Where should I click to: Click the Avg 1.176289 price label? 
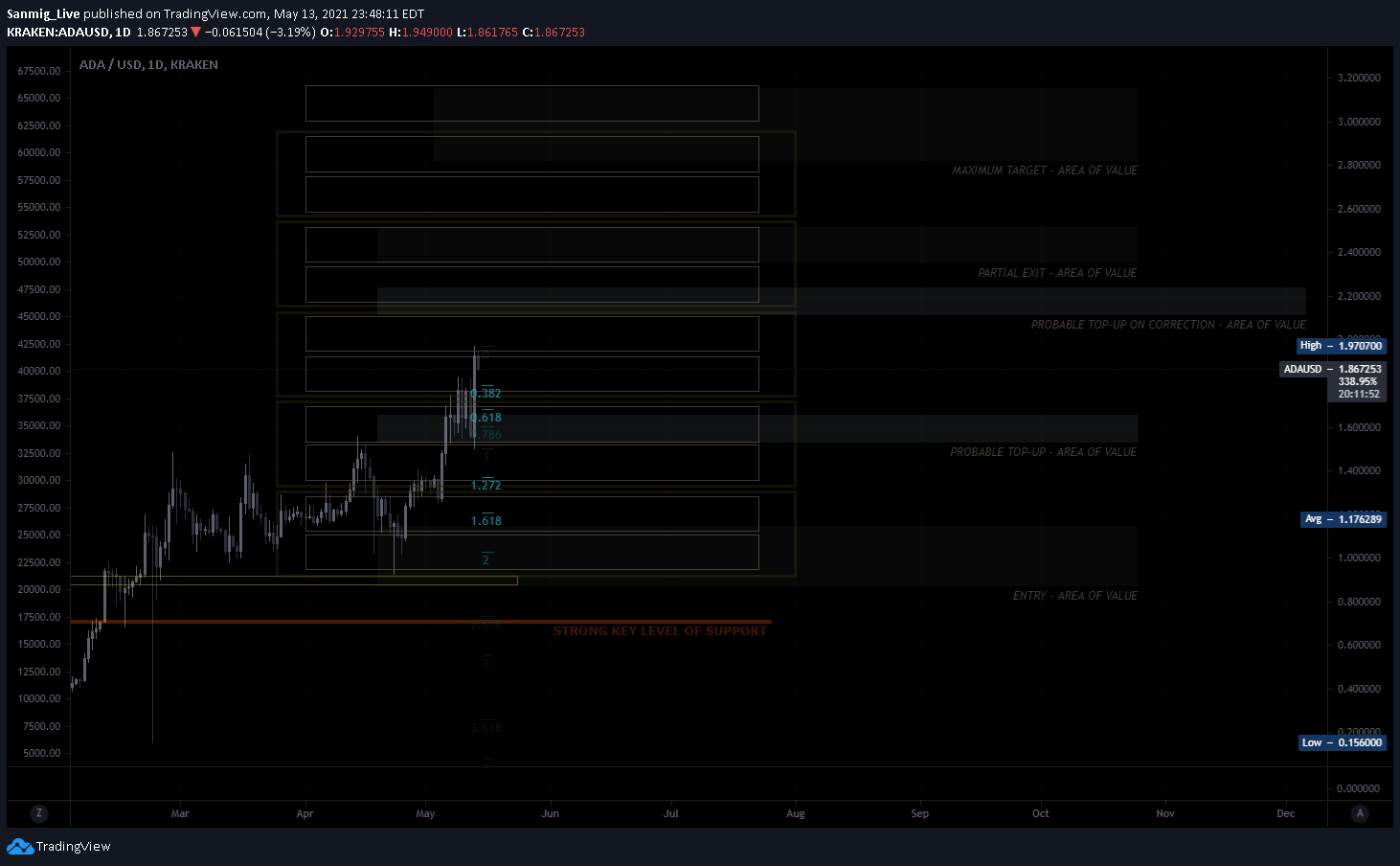point(1343,519)
